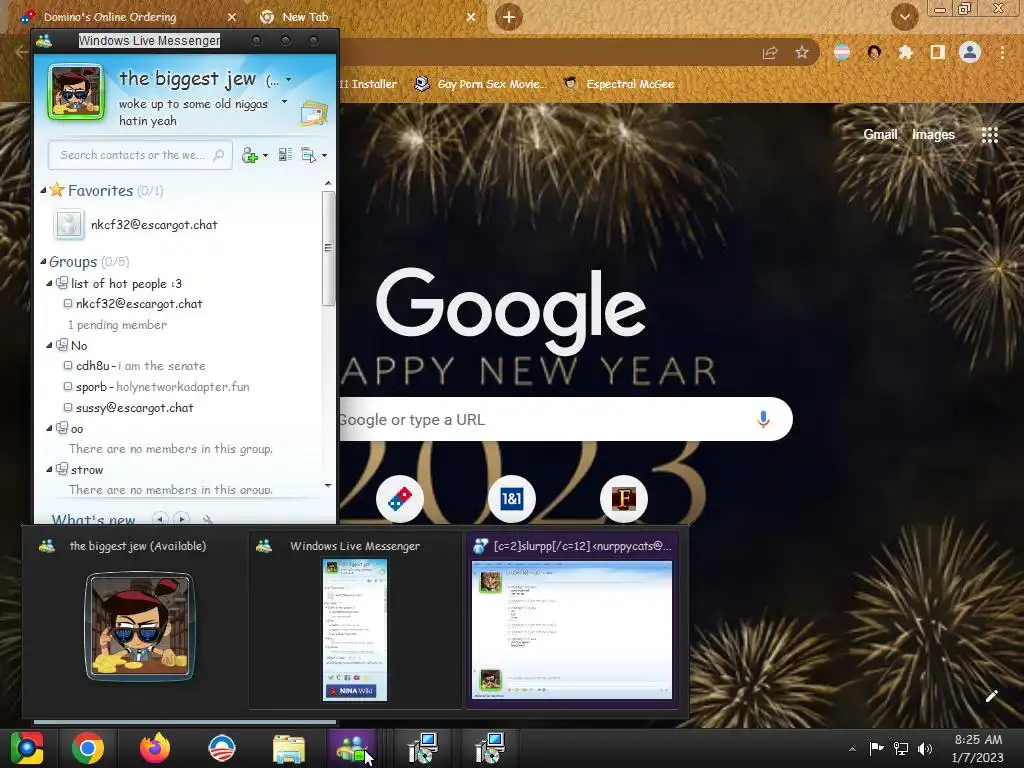Open File Explorer from the taskbar
Viewport: 1024px width, 768px height.
(x=289, y=748)
